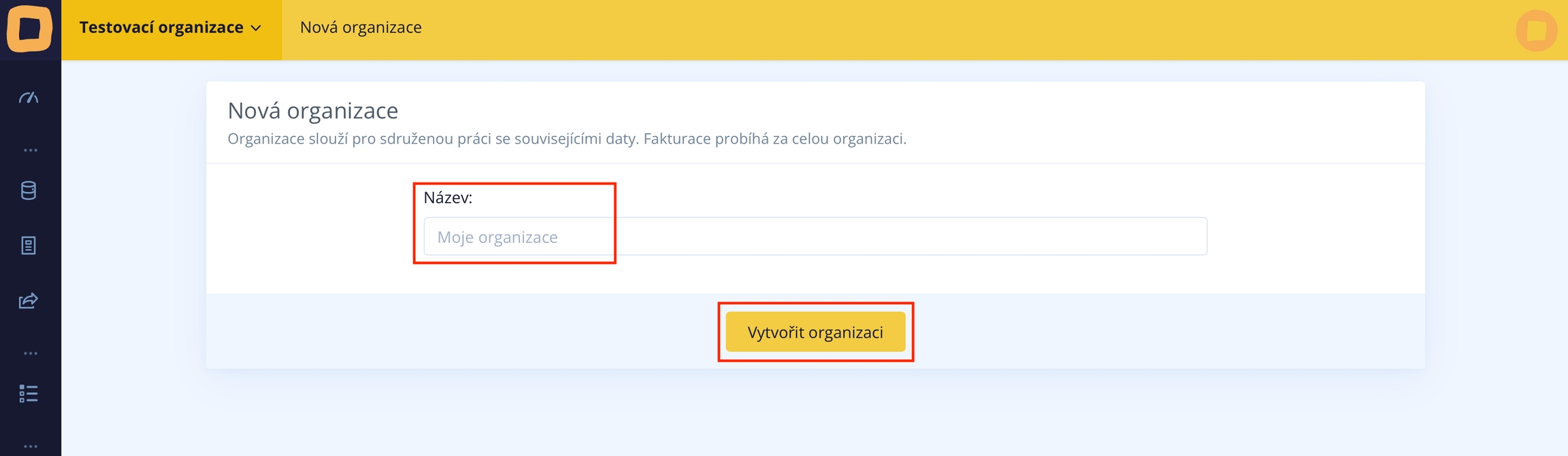Click the orange app logo at top-left

tap(30, 29)
